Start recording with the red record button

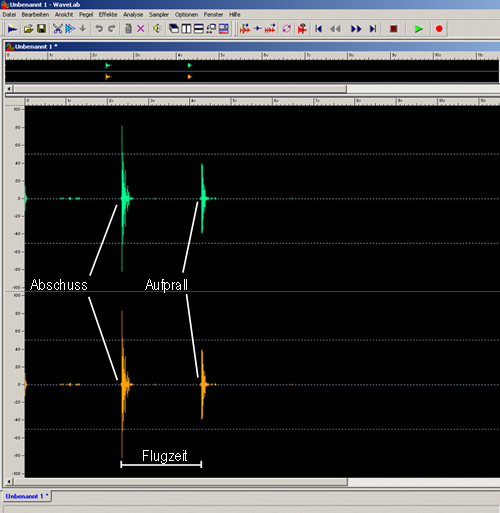439,29
